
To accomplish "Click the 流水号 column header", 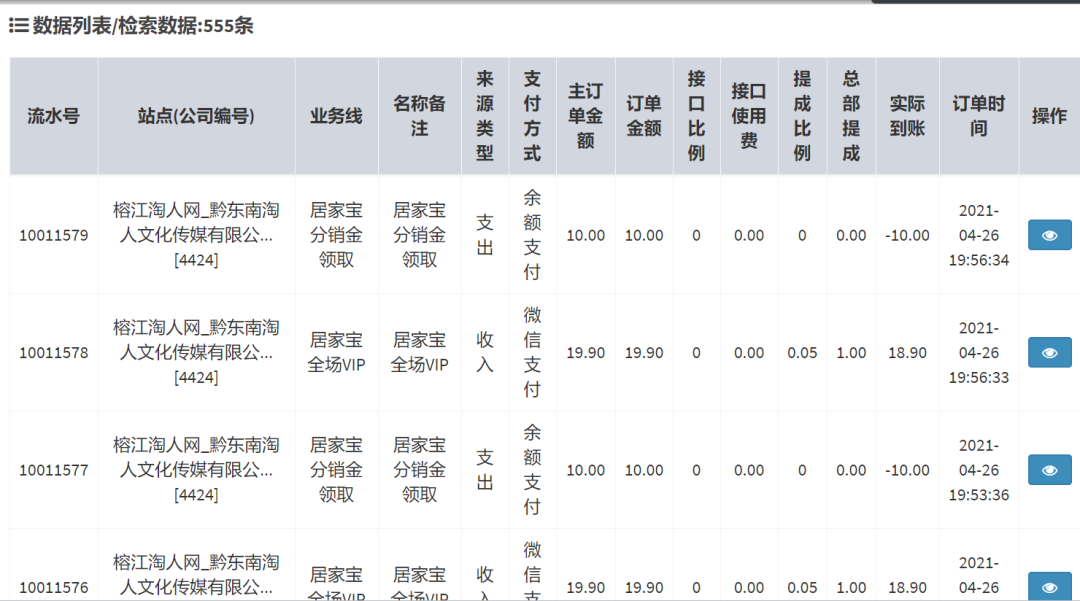I will point(53,116).
